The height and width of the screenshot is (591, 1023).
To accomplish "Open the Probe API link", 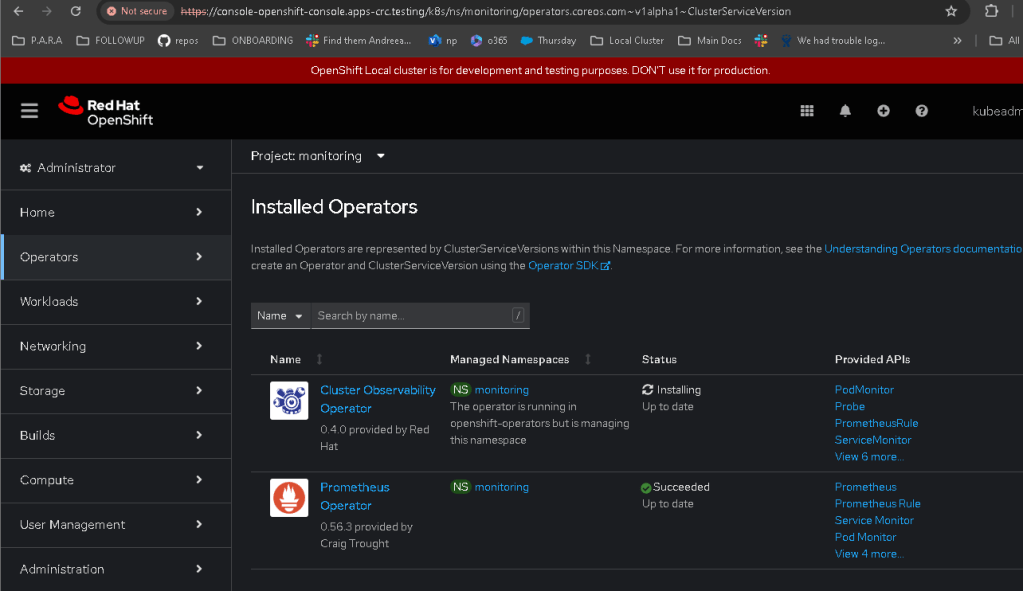I will (x=849, y=406).
